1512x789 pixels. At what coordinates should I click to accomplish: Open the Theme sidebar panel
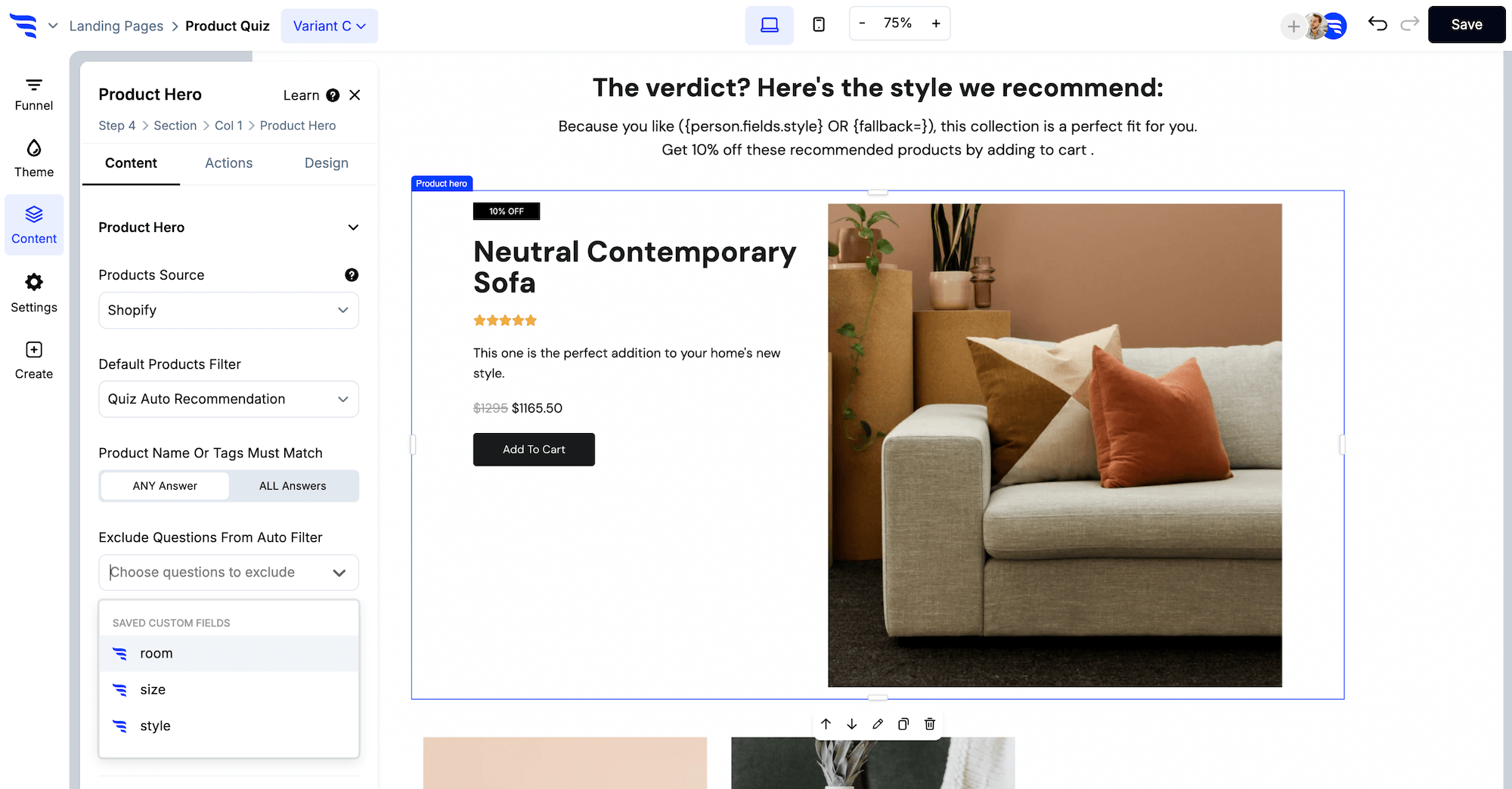pos(34,159)
